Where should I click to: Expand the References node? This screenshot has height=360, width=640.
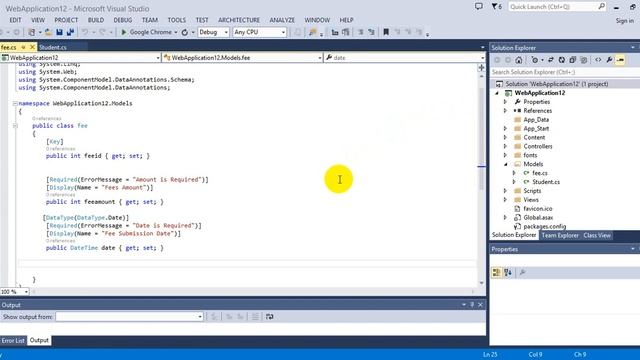tap(505, 111)
